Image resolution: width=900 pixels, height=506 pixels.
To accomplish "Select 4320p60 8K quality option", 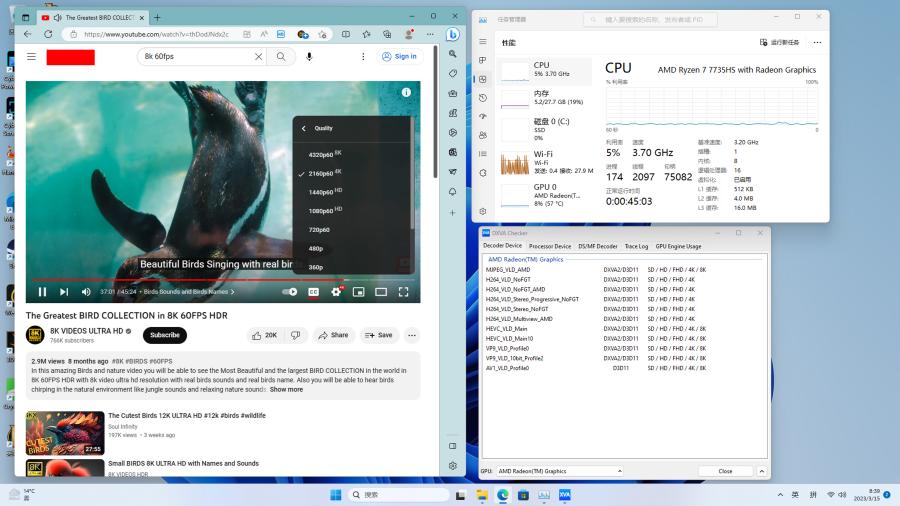I will tap(322, 154).
